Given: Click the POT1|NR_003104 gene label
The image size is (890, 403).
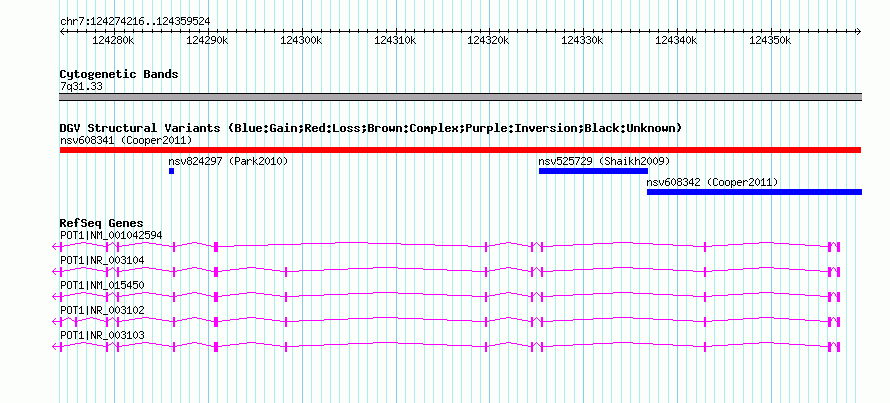Looking at the screenshot, I should (x=102, y=260).
